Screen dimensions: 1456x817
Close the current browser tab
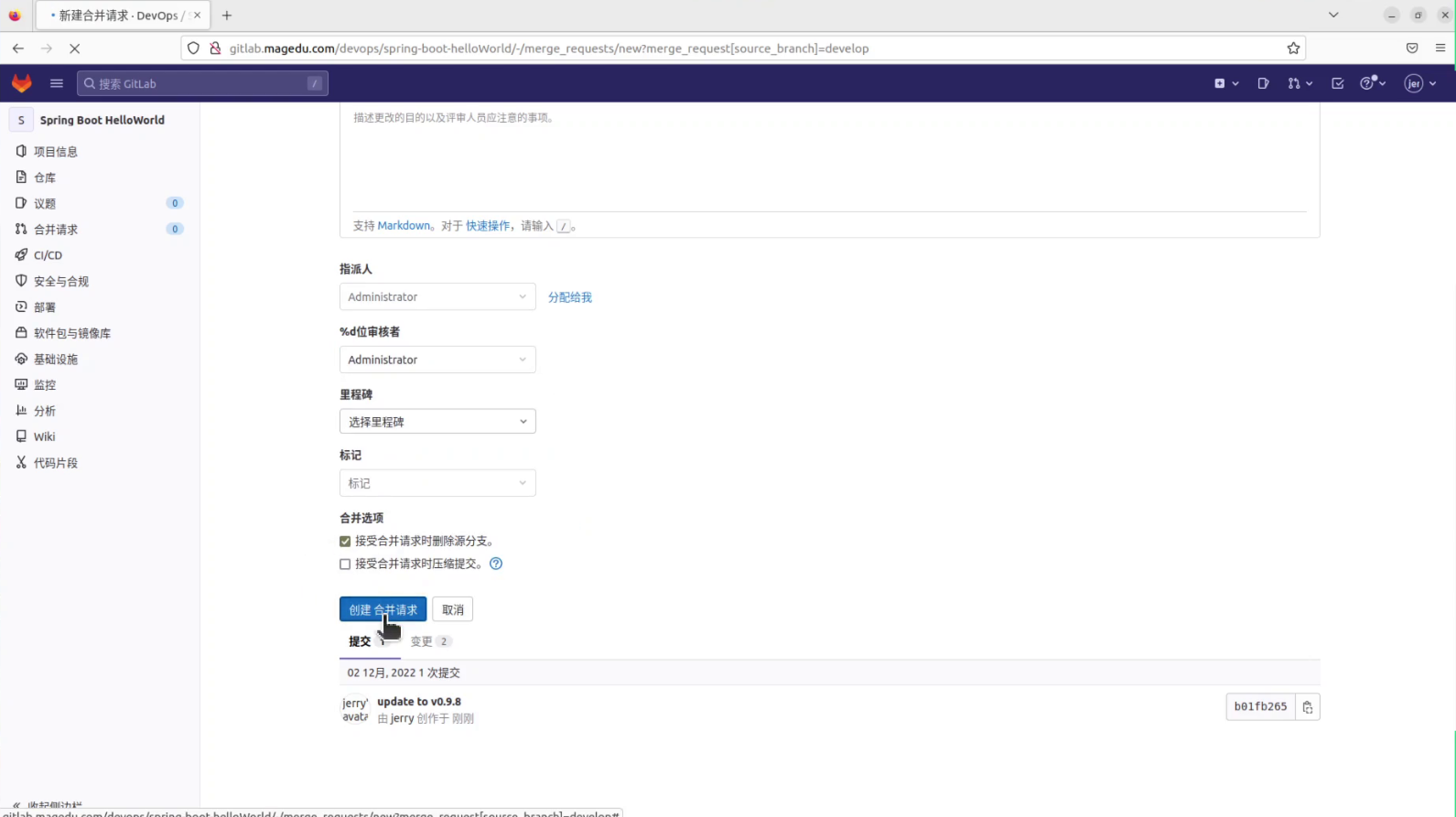pyautogui.click(x=197, y=16)
